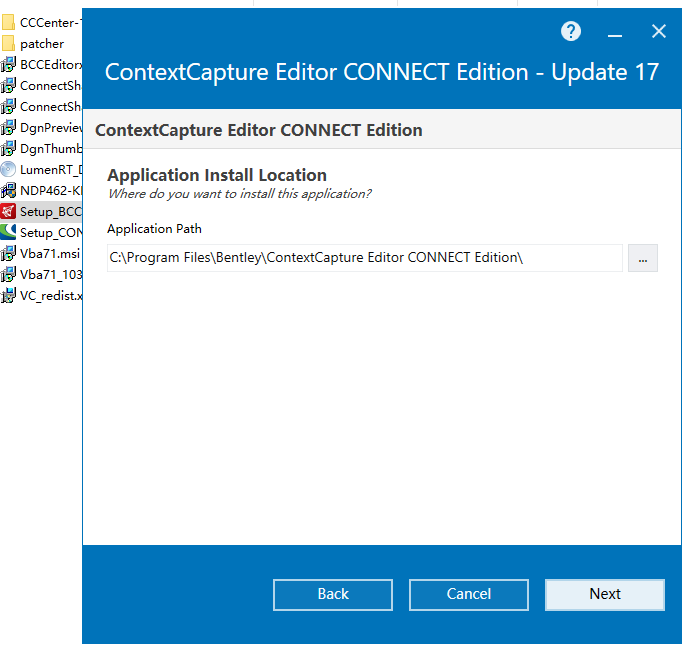The width and height of the screenshot is (683, 649).
Task: Click the Next button in the installer
Action: 605,594
